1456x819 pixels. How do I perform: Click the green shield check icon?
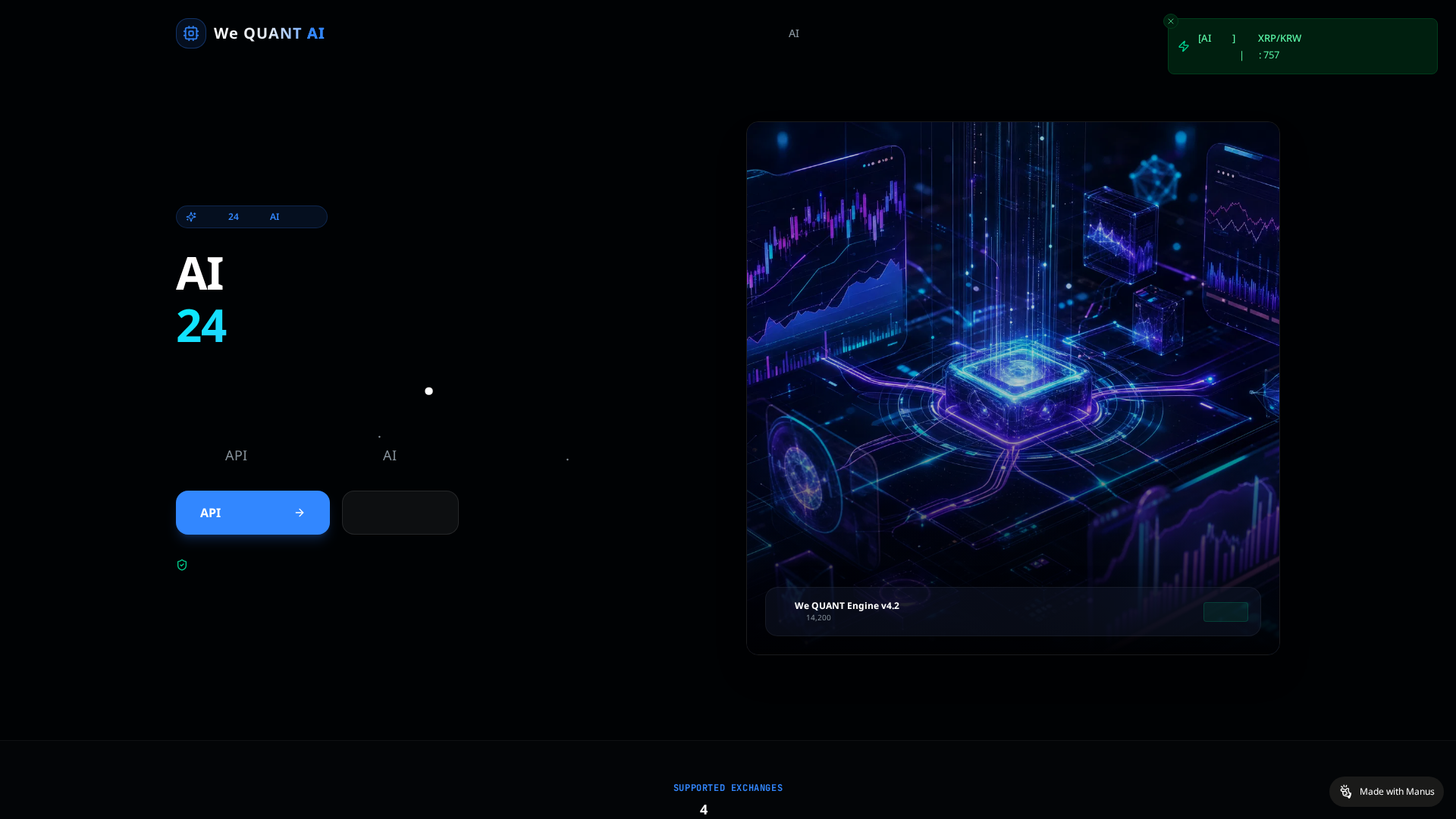click(x=182, y=565)
